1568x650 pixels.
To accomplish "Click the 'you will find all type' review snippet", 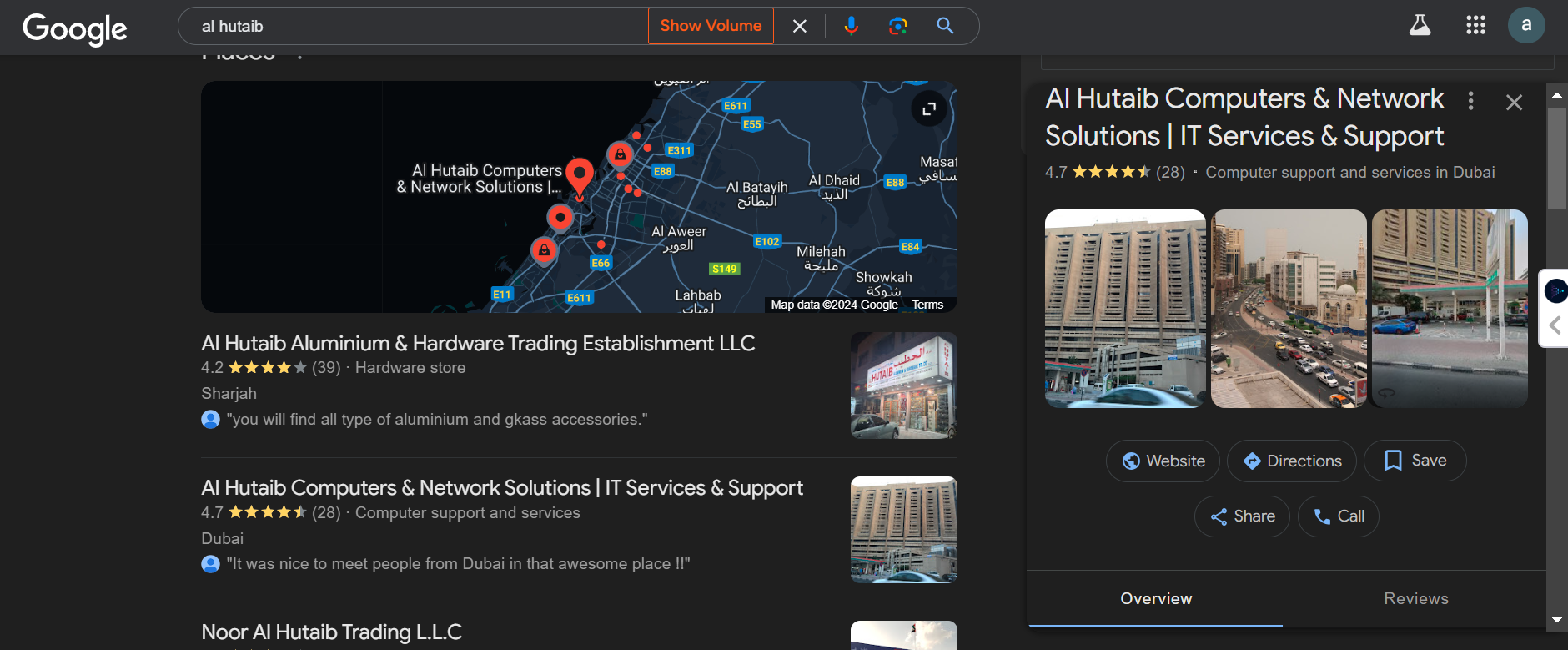I will [437, 420].
